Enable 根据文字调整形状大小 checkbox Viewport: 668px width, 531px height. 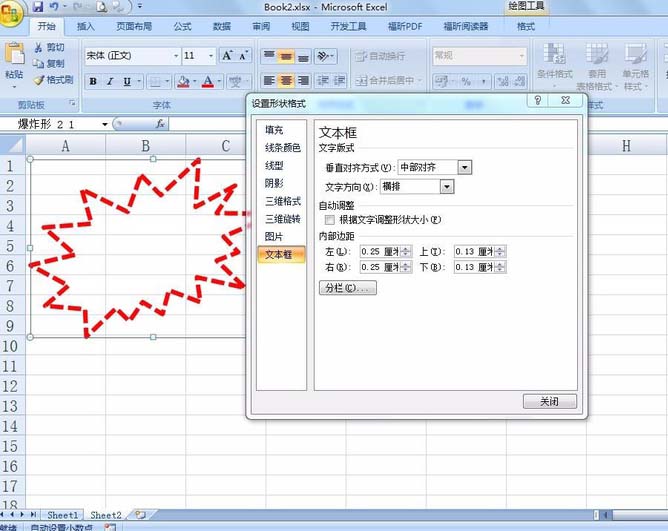[x=329, y=219]
